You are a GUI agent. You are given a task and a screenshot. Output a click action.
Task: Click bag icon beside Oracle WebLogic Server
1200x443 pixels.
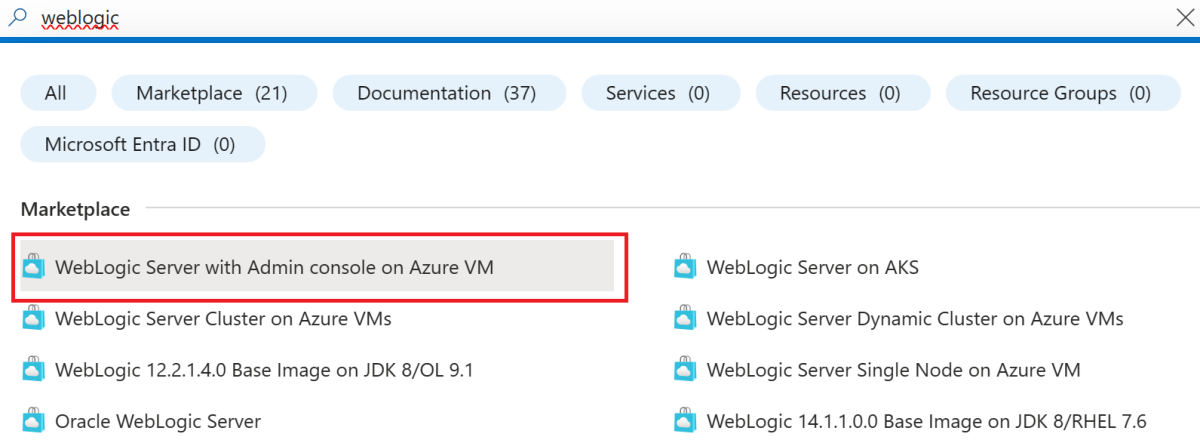[x=33, y=421]
